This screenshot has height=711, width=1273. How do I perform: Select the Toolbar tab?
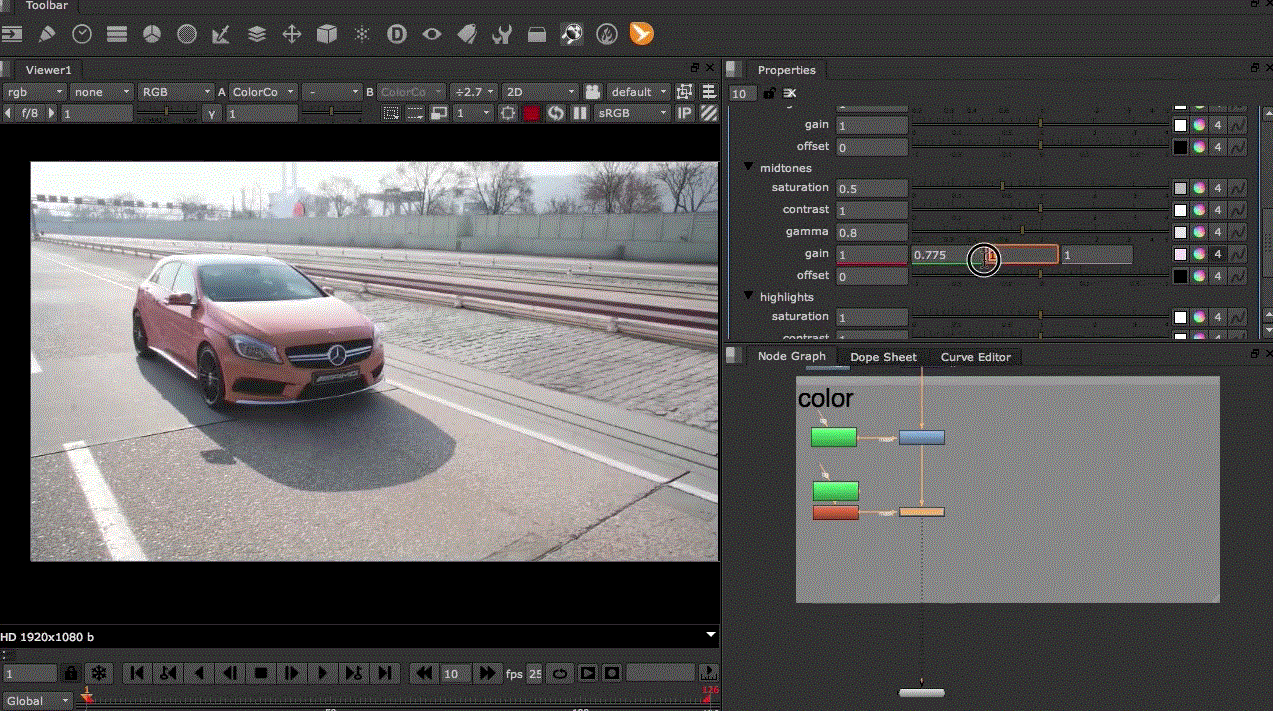click(46, 6)
